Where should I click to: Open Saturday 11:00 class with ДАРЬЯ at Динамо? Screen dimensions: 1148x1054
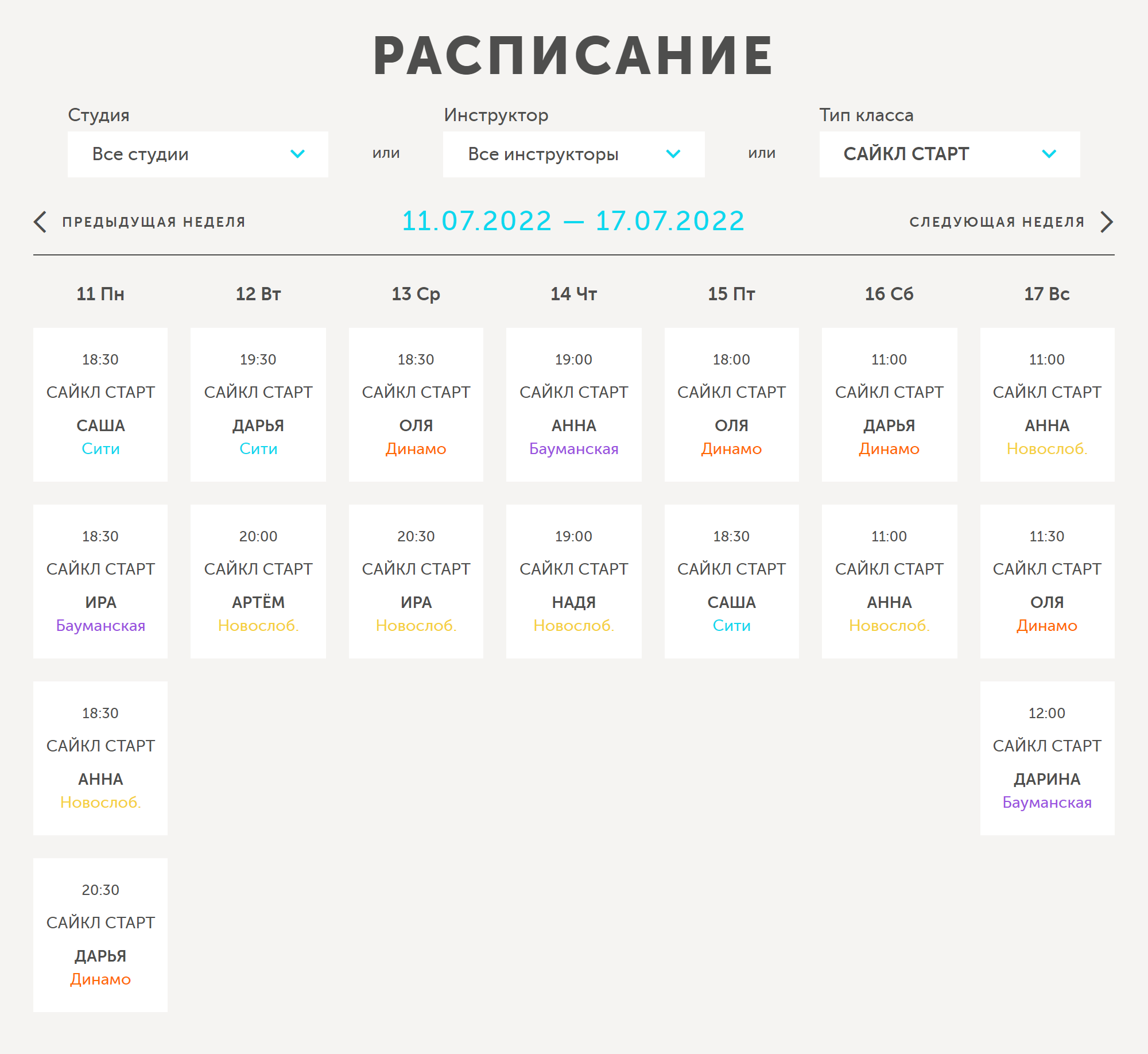[x=890, y=405]
